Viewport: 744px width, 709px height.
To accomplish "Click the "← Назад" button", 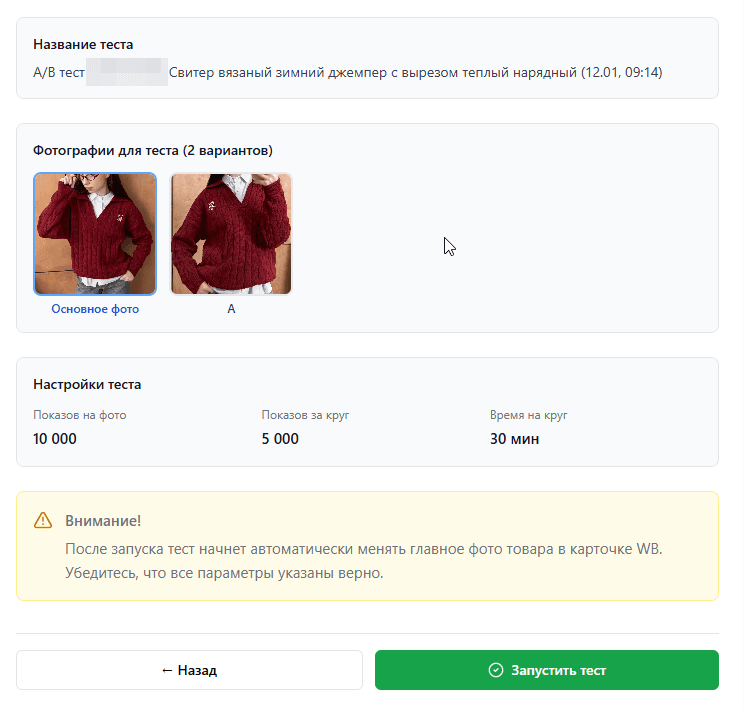I will coord(189,670).
